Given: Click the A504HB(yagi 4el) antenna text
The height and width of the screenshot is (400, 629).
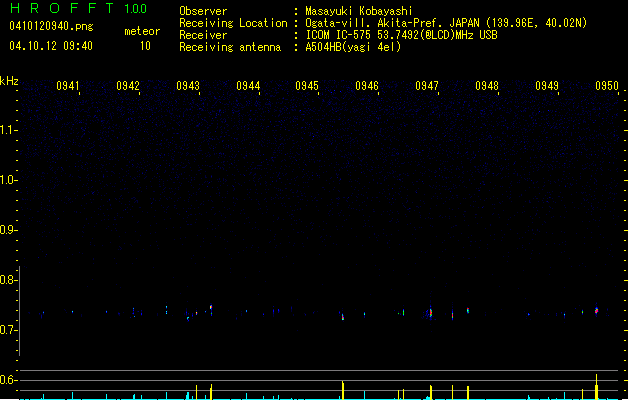Looking at the screenshot, I should 353,47.
